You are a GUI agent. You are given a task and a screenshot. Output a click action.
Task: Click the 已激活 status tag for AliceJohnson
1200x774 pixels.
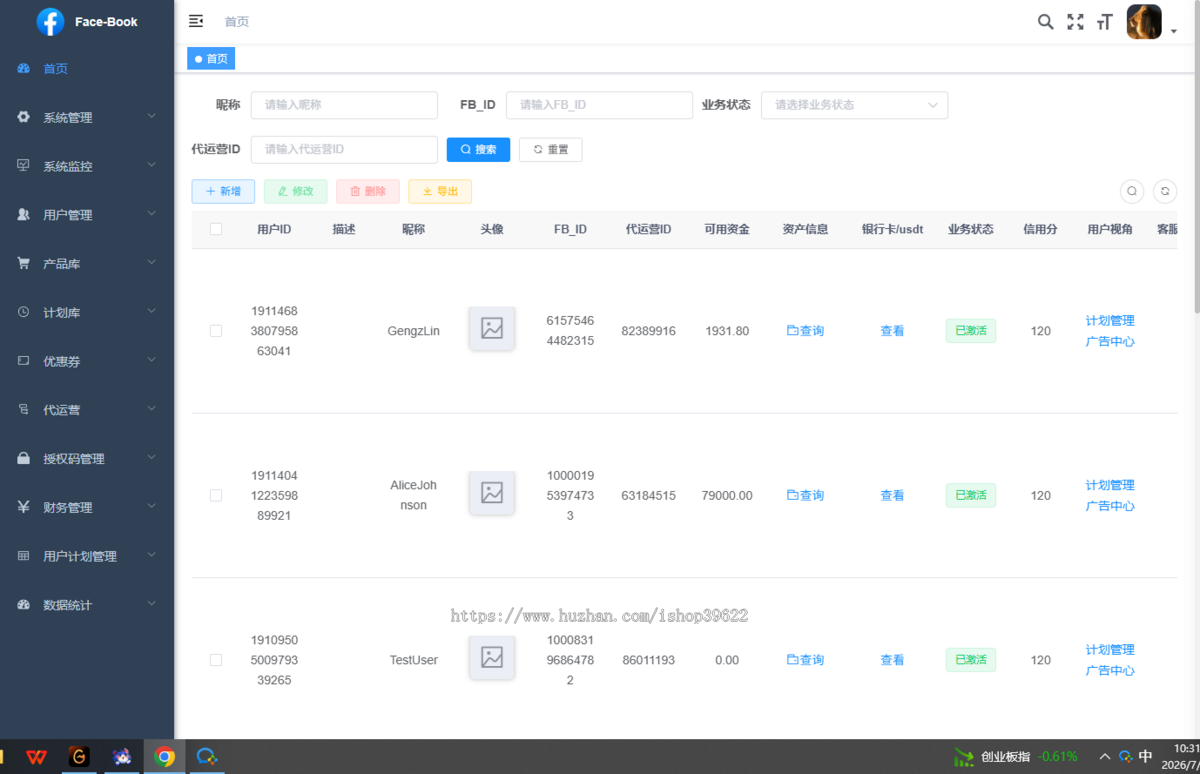coord(971,495)
